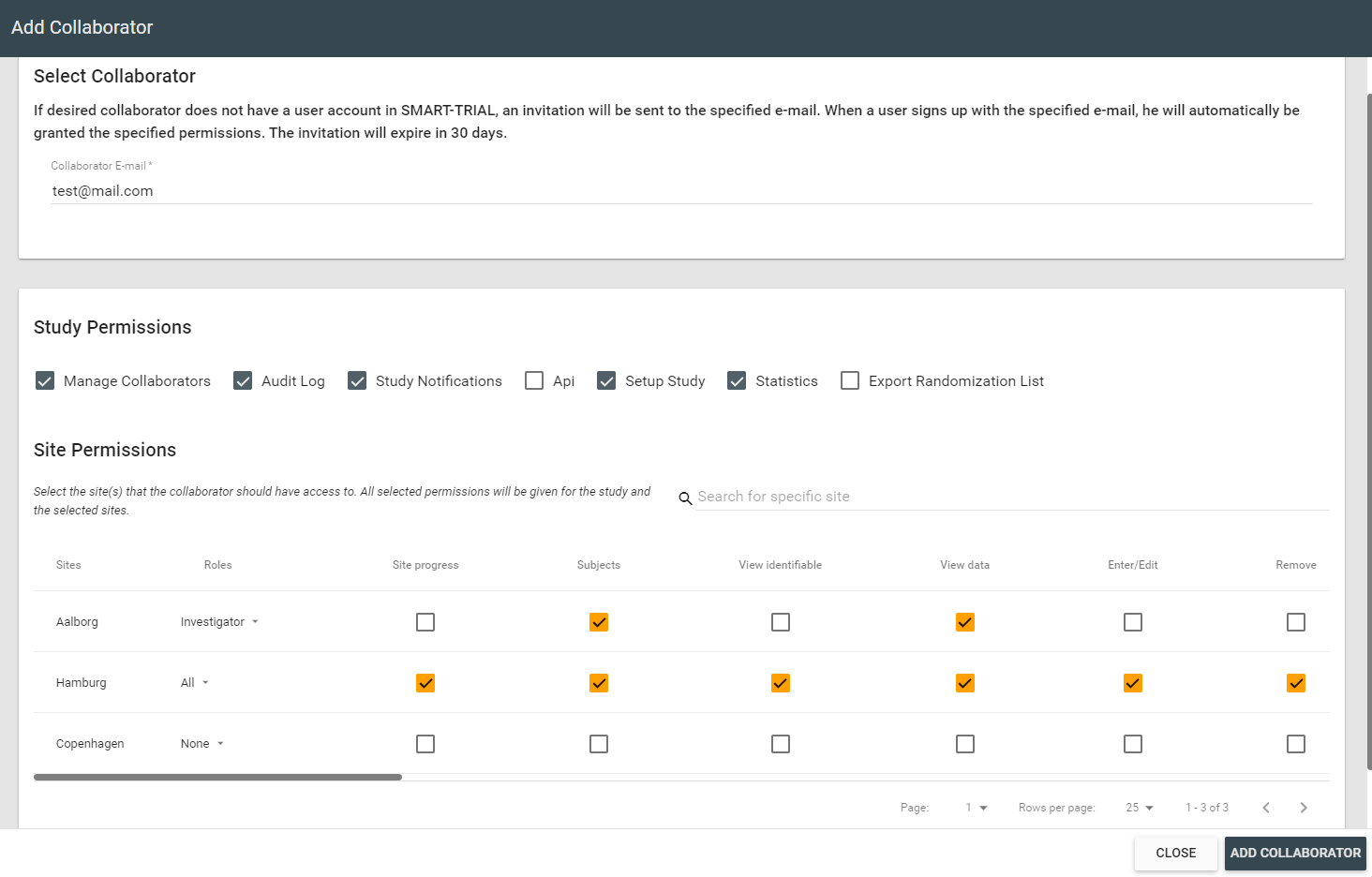Enable Enter/Edit access for Aalborg

[1132, 621]
